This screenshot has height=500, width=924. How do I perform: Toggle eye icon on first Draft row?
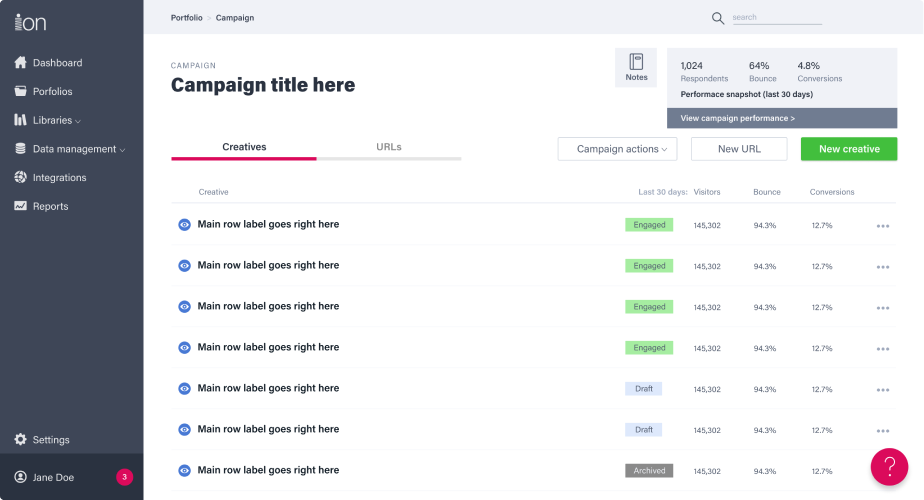(x=184, y=389)
